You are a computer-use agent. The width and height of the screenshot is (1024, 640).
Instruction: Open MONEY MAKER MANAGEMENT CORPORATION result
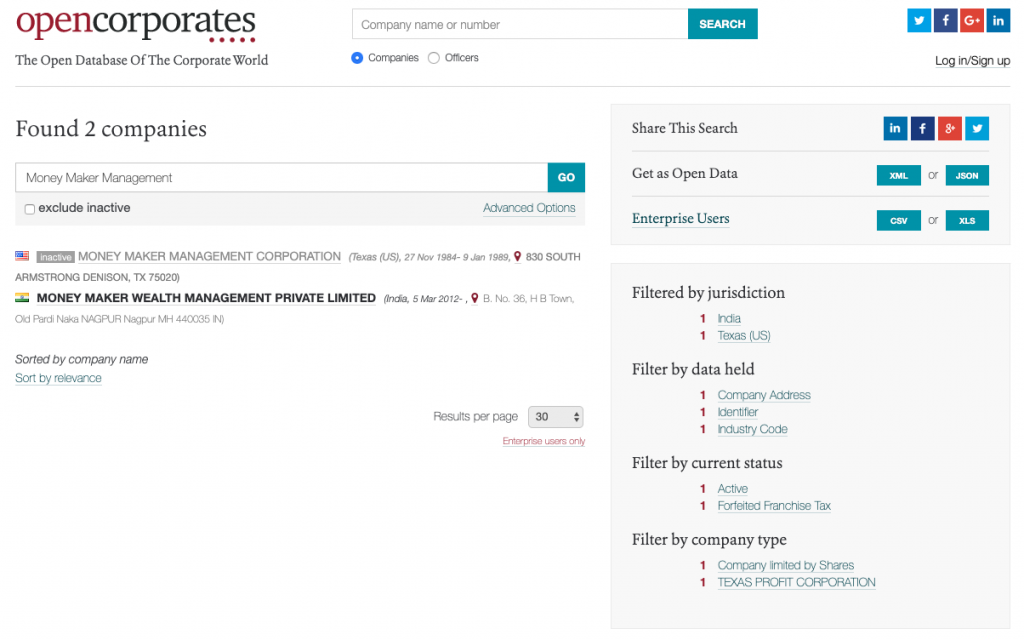(x=209, y=257)
